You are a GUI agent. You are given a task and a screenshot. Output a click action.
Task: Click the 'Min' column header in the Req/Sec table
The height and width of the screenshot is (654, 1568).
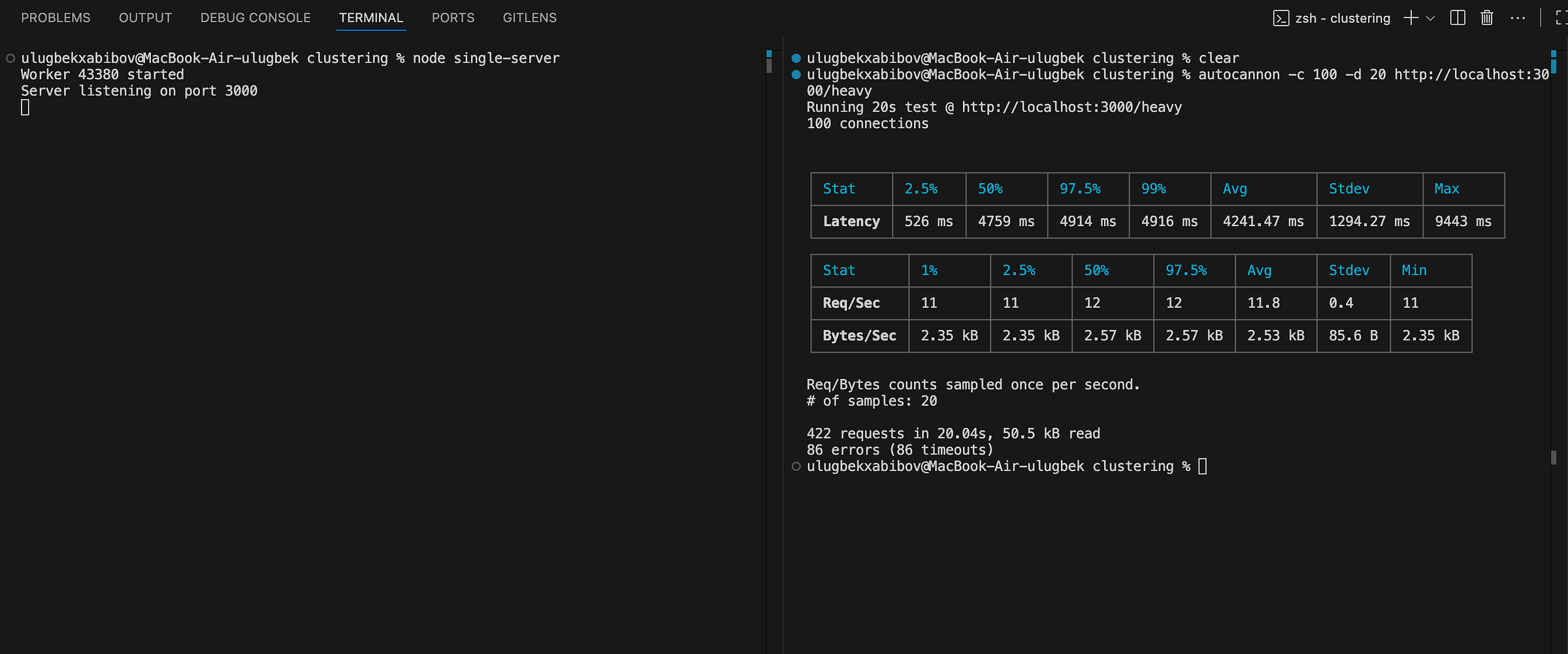(1414, 270)
